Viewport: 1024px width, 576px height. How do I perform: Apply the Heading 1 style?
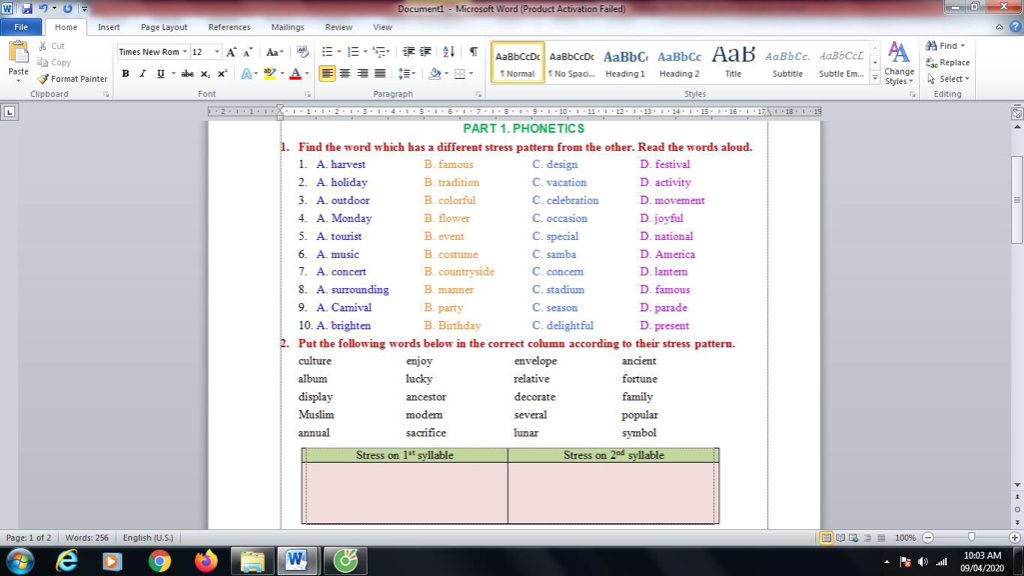tap(625, 63)
